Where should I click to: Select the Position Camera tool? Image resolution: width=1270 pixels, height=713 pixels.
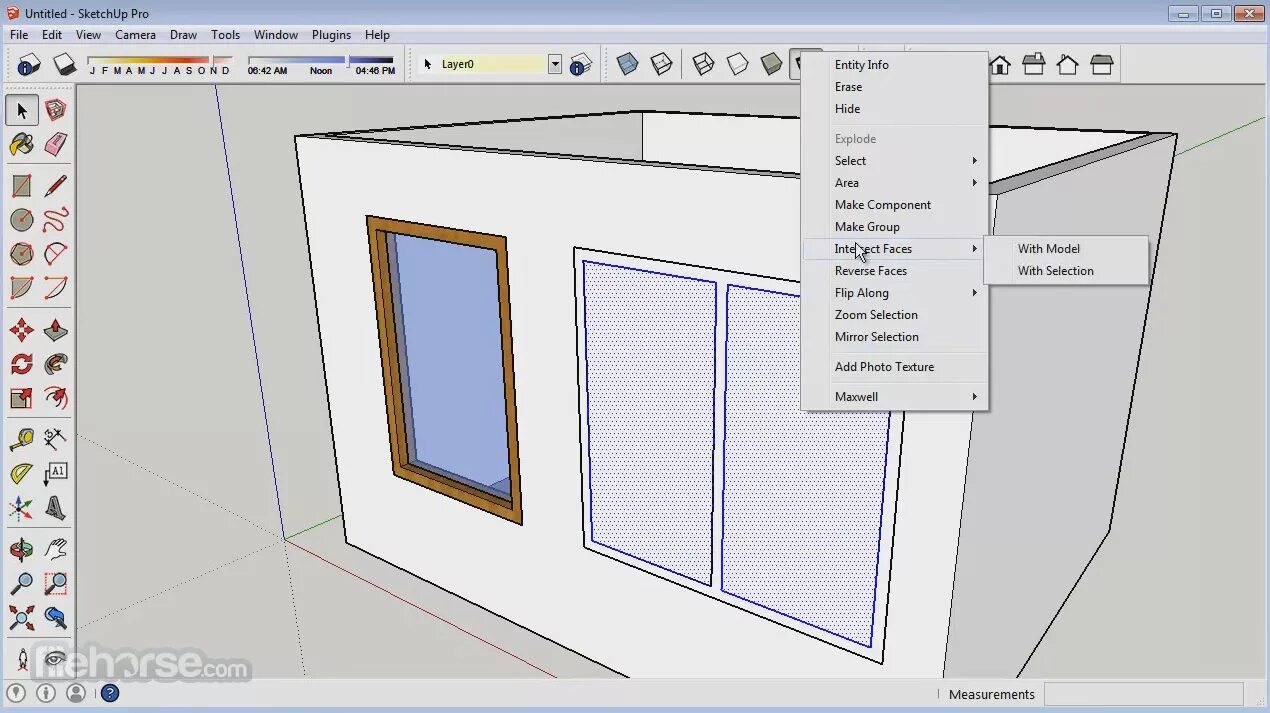pyautogui.click(x=22, y=660)
